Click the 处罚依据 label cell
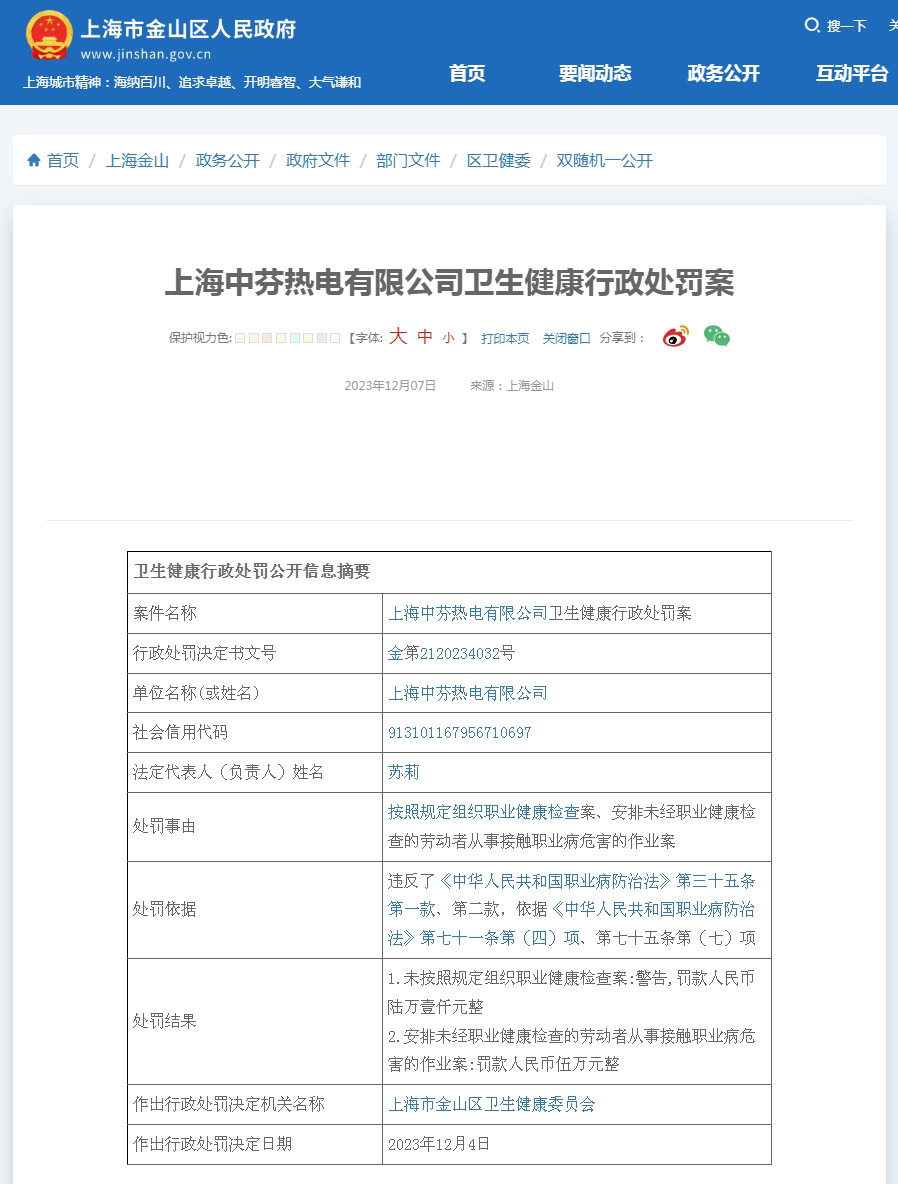This screenshot has width=898, height=1184. (x=255, y=910)
